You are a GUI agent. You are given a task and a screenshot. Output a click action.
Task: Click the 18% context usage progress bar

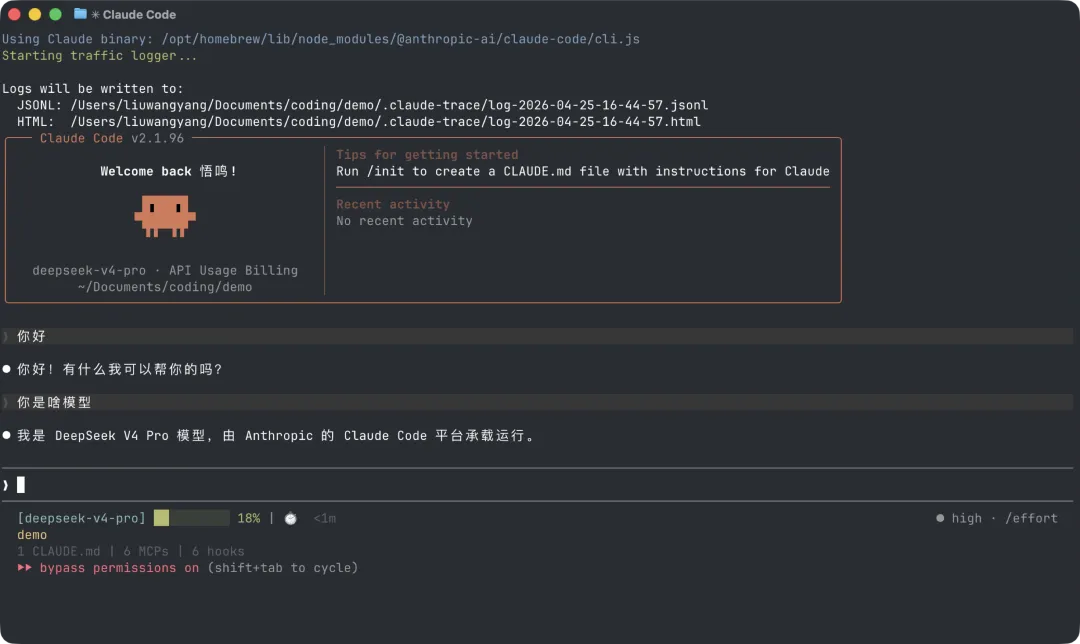[191, 518]
